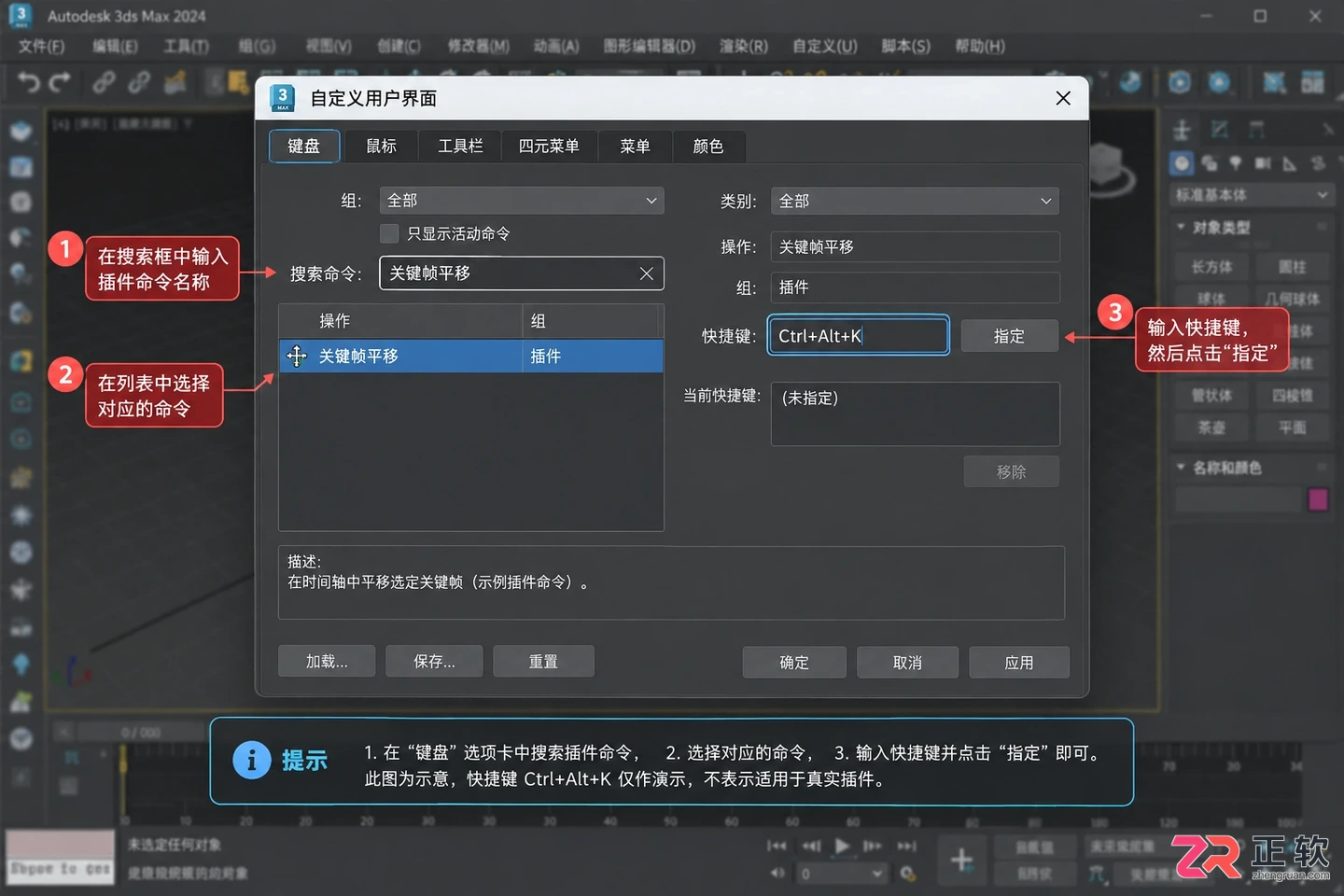The width and height of the screenshot is (1344, 896).
Task: Click the 搜索命令 search input field
Action: pos(522,273)
